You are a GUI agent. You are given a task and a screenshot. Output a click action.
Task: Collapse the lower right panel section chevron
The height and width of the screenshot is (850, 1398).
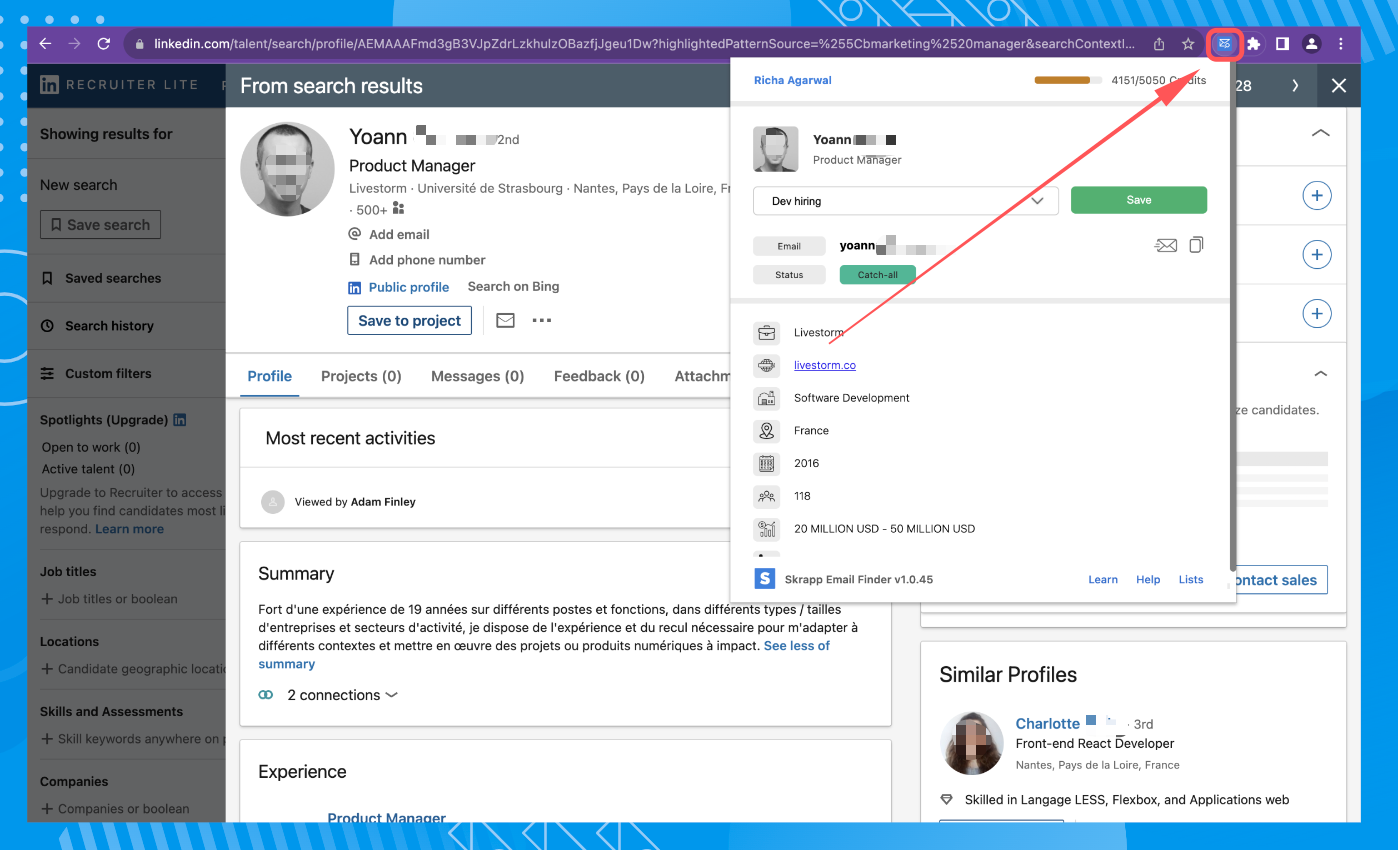coord(1320,373)
